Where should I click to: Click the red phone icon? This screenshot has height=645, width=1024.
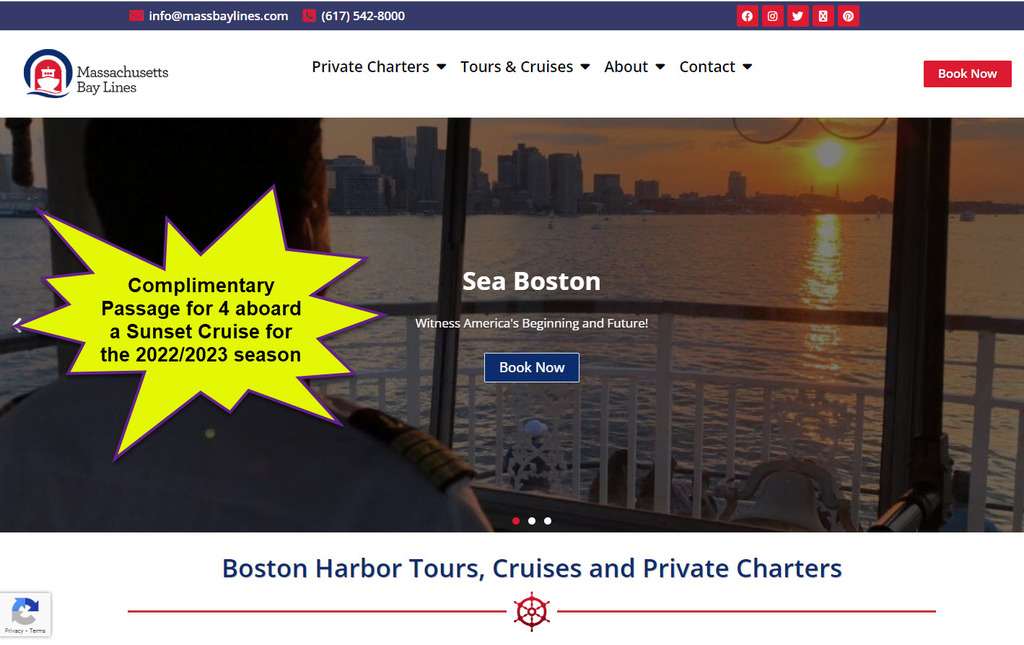point(309,16)
